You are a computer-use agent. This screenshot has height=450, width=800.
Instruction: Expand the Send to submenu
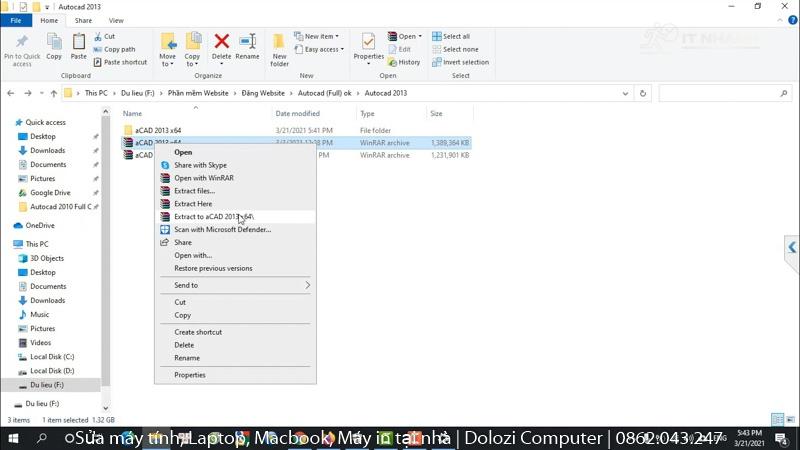[x=235, y=285]
